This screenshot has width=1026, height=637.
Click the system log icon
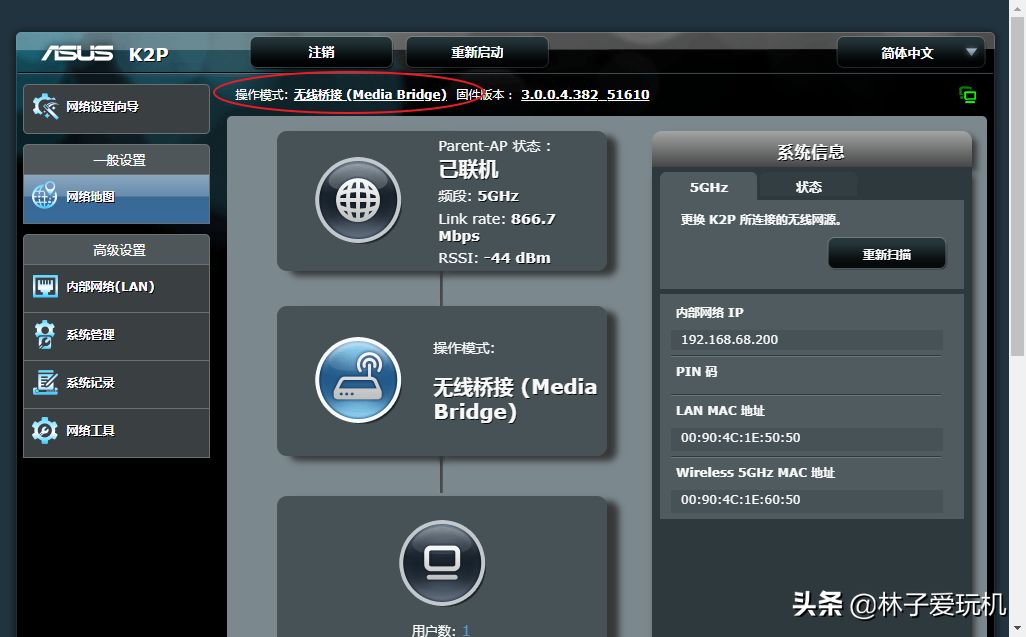(45, 383)
